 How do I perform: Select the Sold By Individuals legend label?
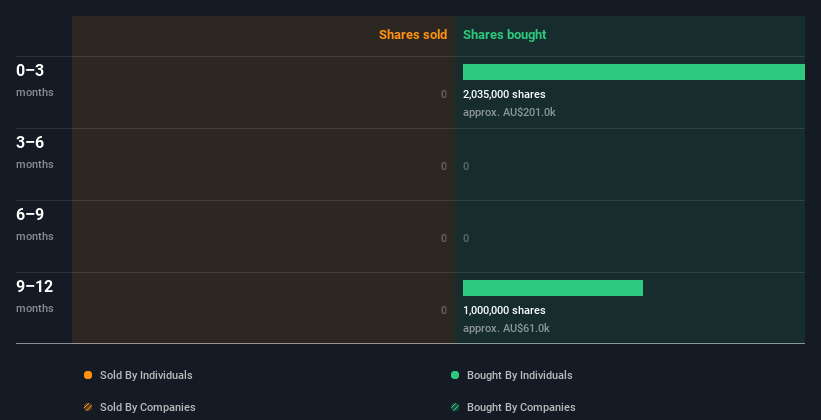coord(146,375)
